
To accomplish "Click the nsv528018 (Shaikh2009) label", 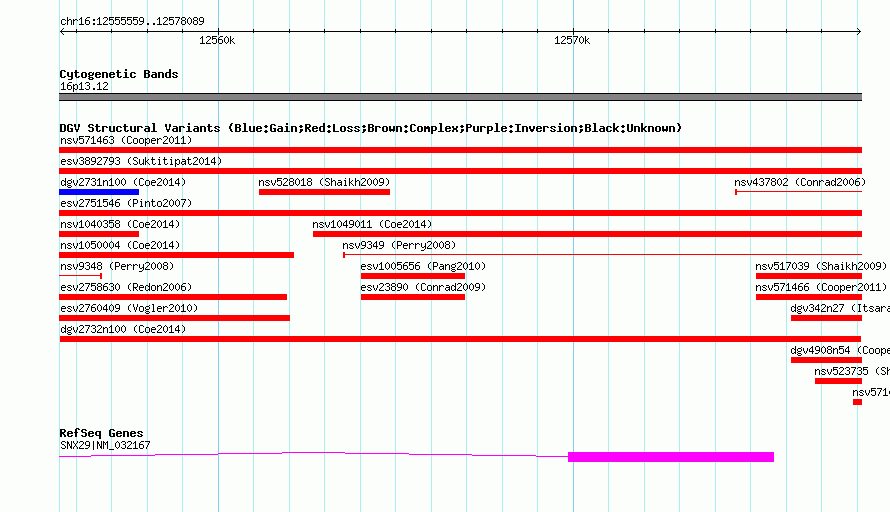I will [324, 182].
